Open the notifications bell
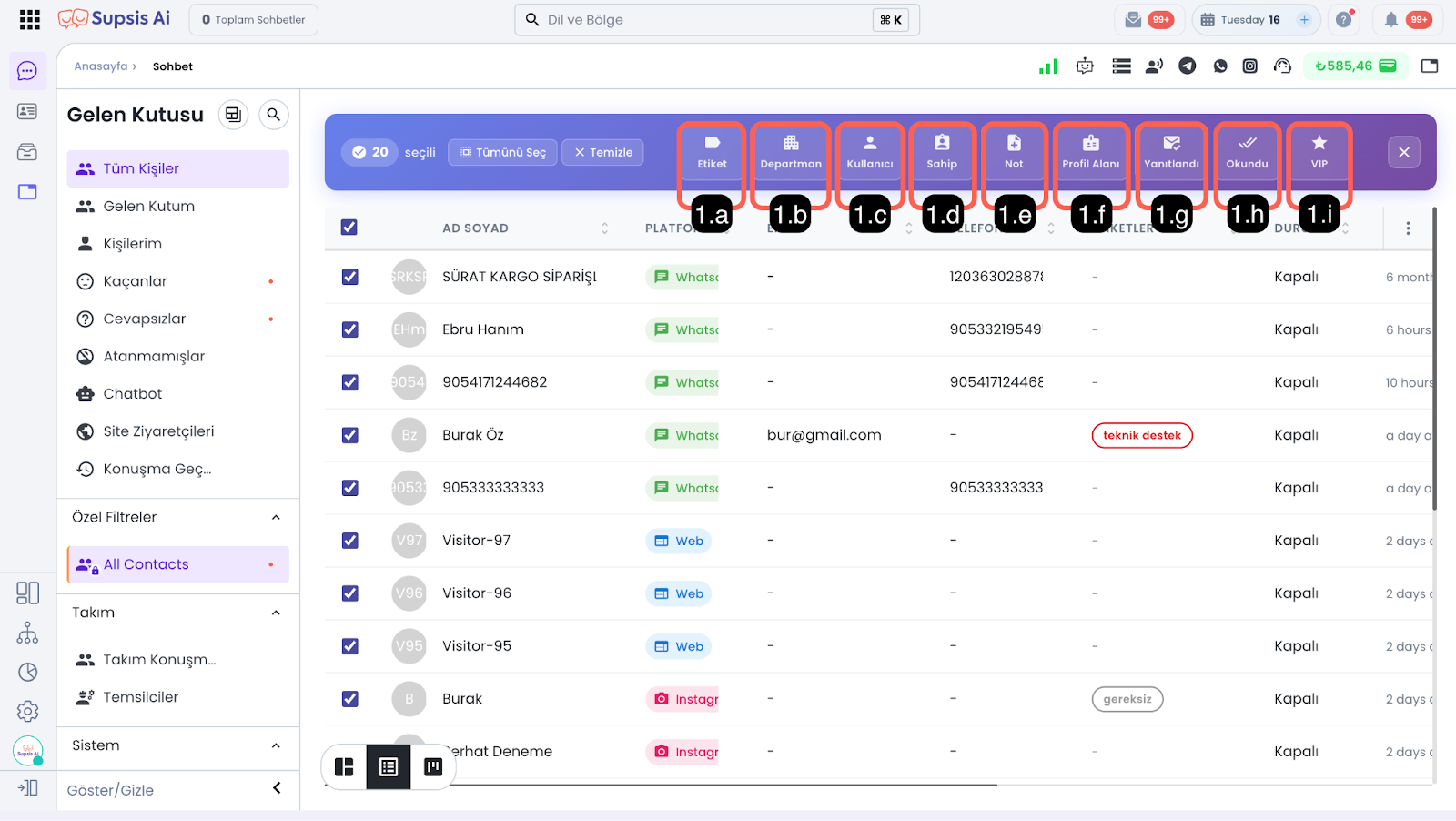 1390,20
